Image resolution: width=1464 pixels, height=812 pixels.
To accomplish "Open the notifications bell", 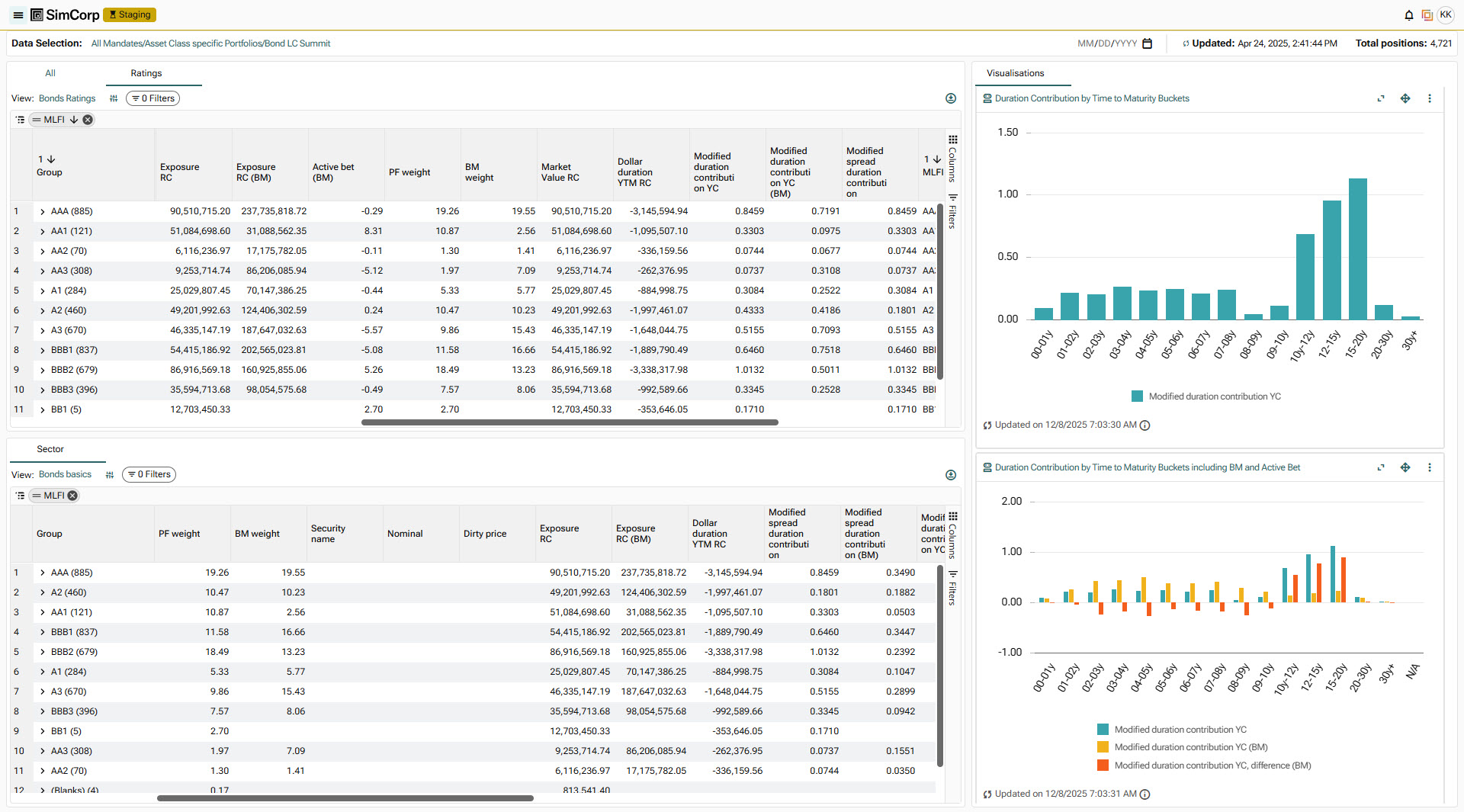I will pyautogui.click(x=1408, y=15).
